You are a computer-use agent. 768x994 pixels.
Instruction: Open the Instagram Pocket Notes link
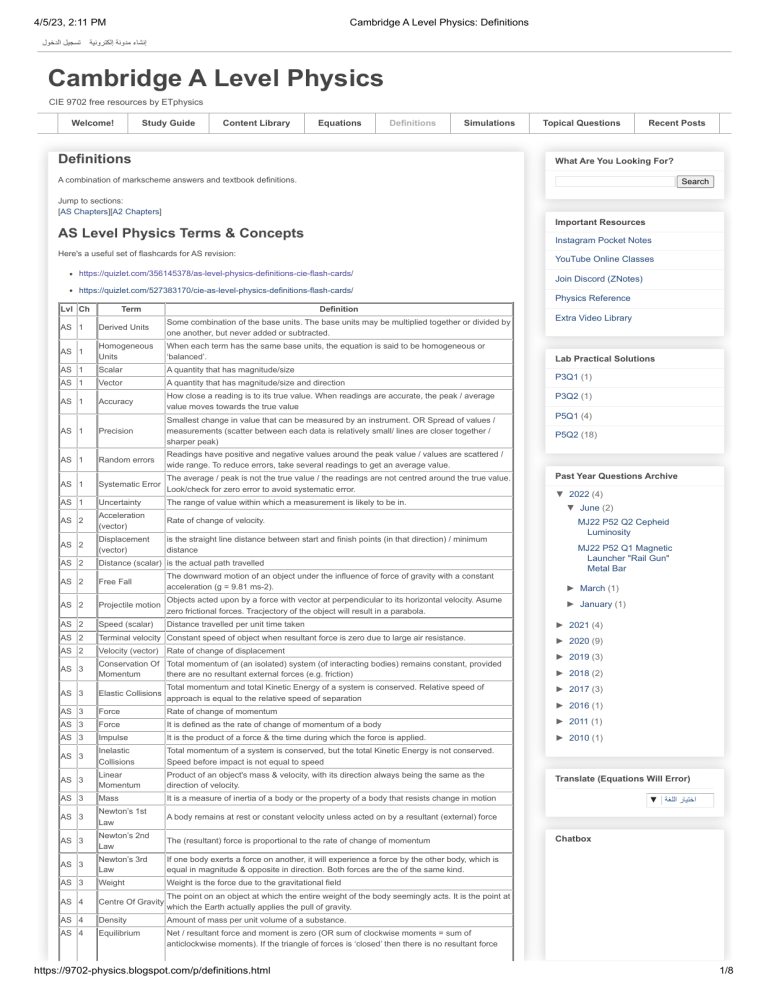(603, 240)
